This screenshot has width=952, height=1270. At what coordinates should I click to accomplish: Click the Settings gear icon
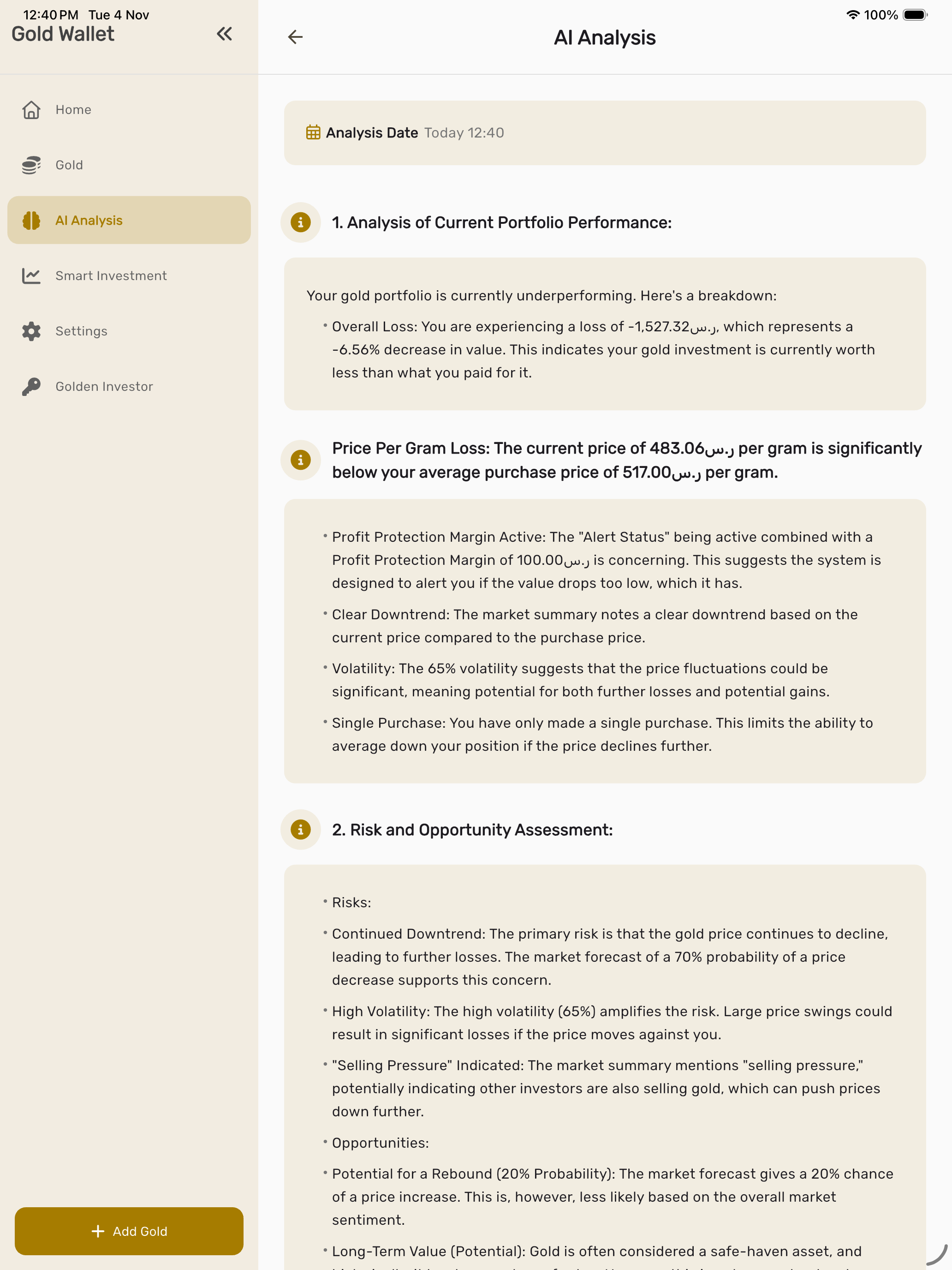point(31,331)
